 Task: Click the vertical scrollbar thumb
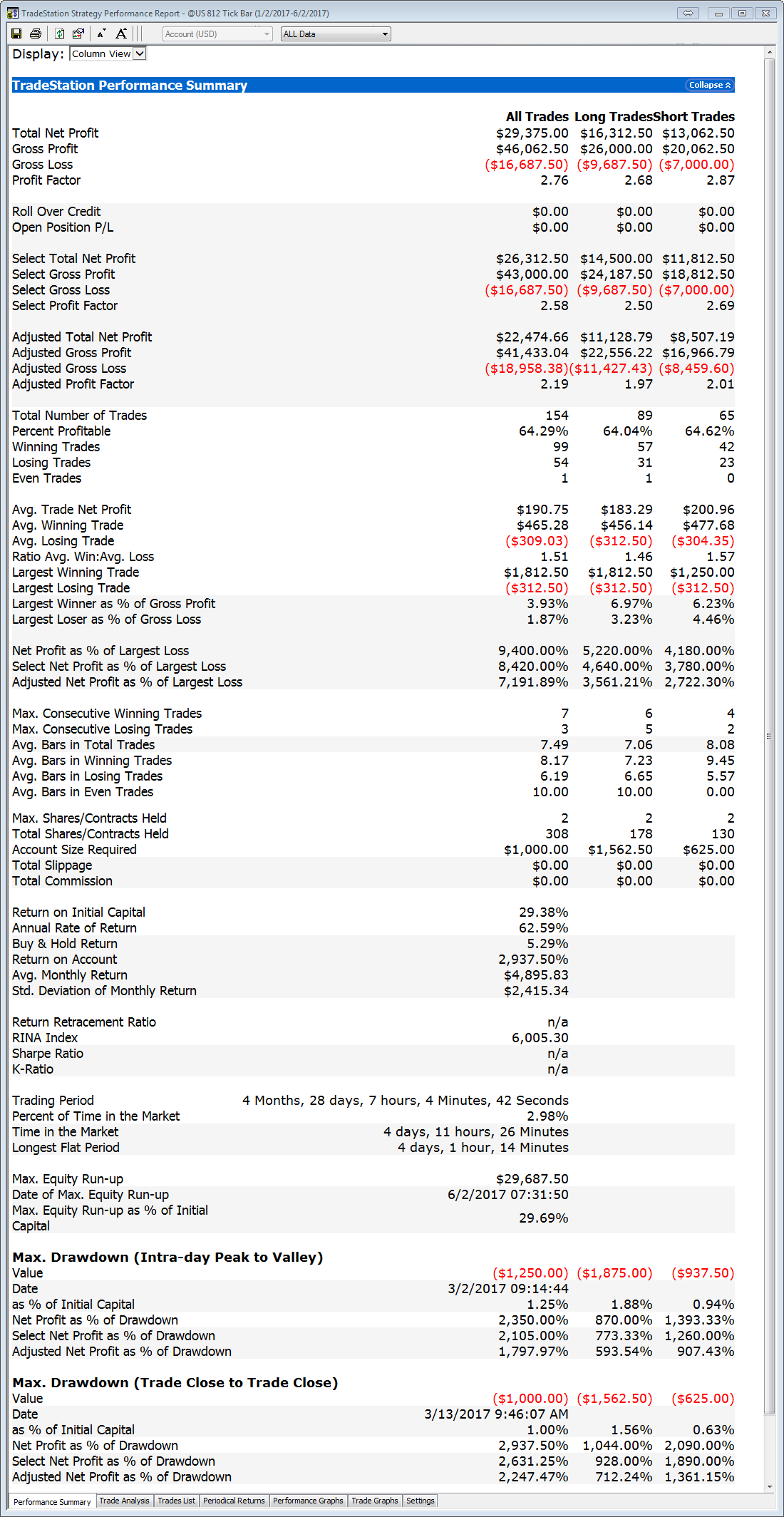click(770, 736)
